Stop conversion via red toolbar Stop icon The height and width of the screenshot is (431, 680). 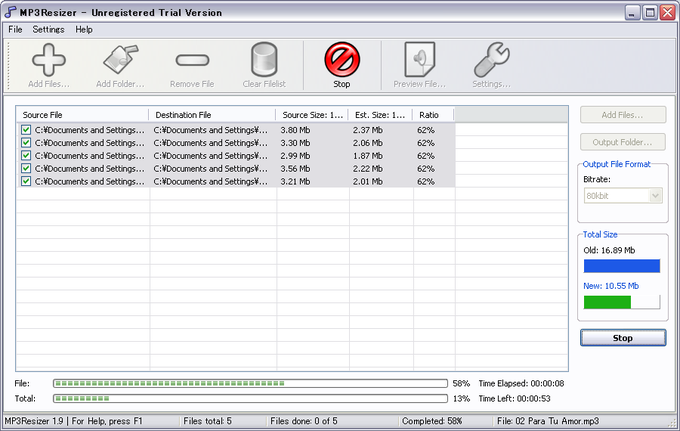(x=342, y=59)
